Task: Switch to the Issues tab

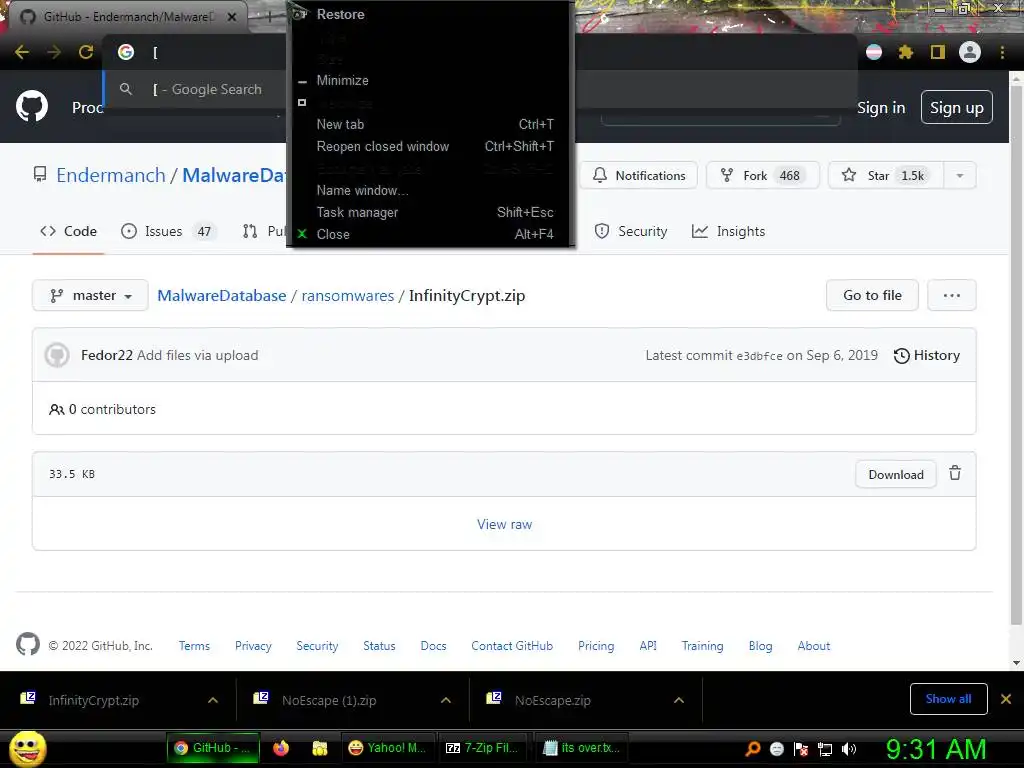Action: (167, 231)
